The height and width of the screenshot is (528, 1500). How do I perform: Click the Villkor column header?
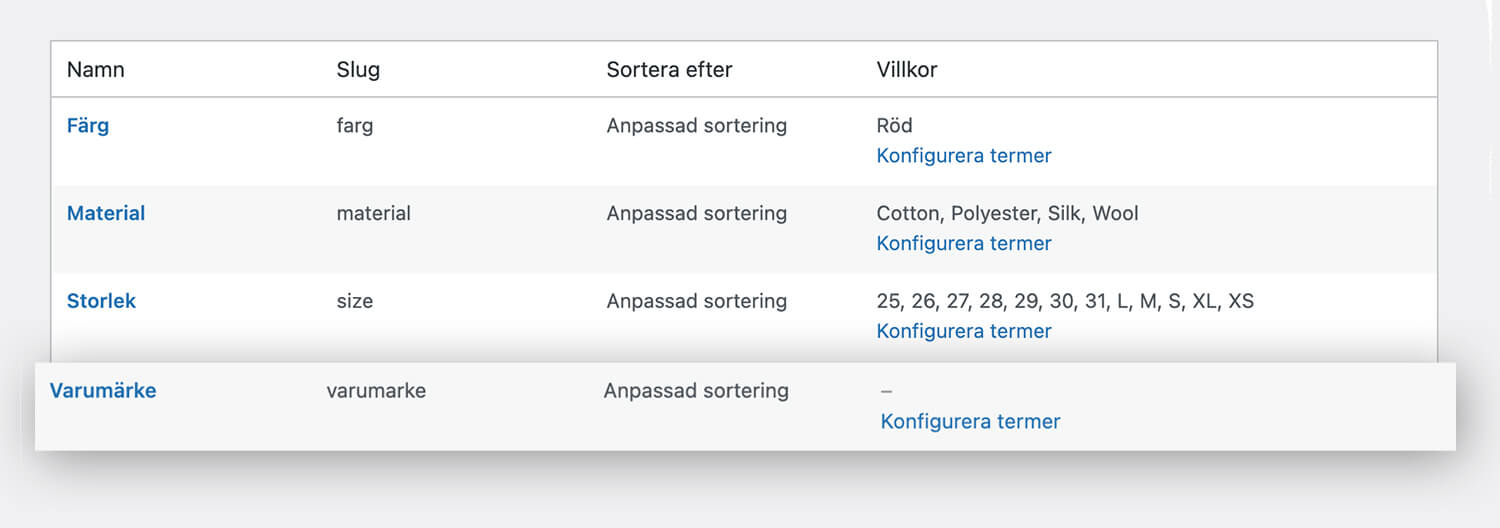coord(907,70)
